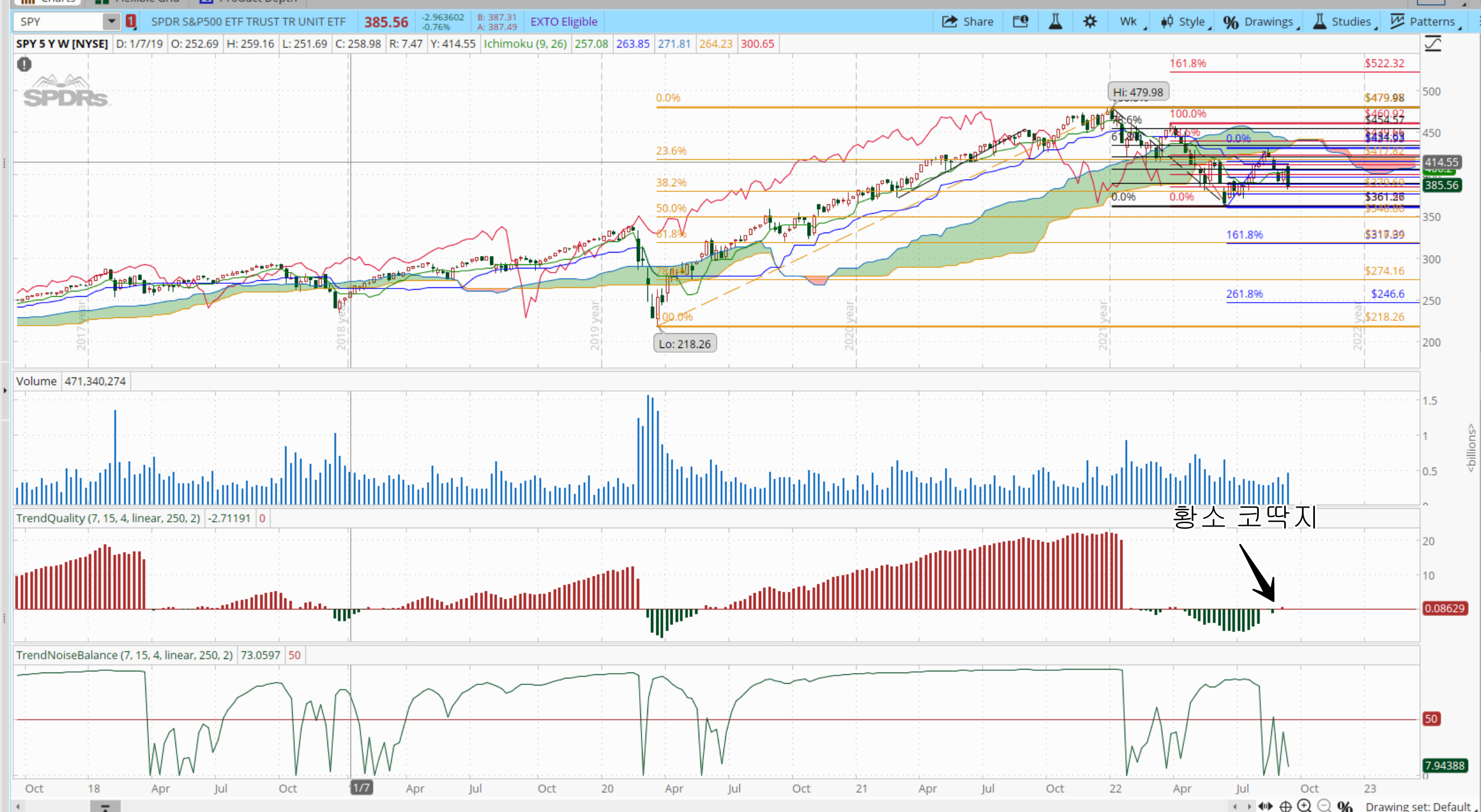Click the Share chart button
Image resolution: width=1481 pixels, height=812 pixels.
coord(967,22)
